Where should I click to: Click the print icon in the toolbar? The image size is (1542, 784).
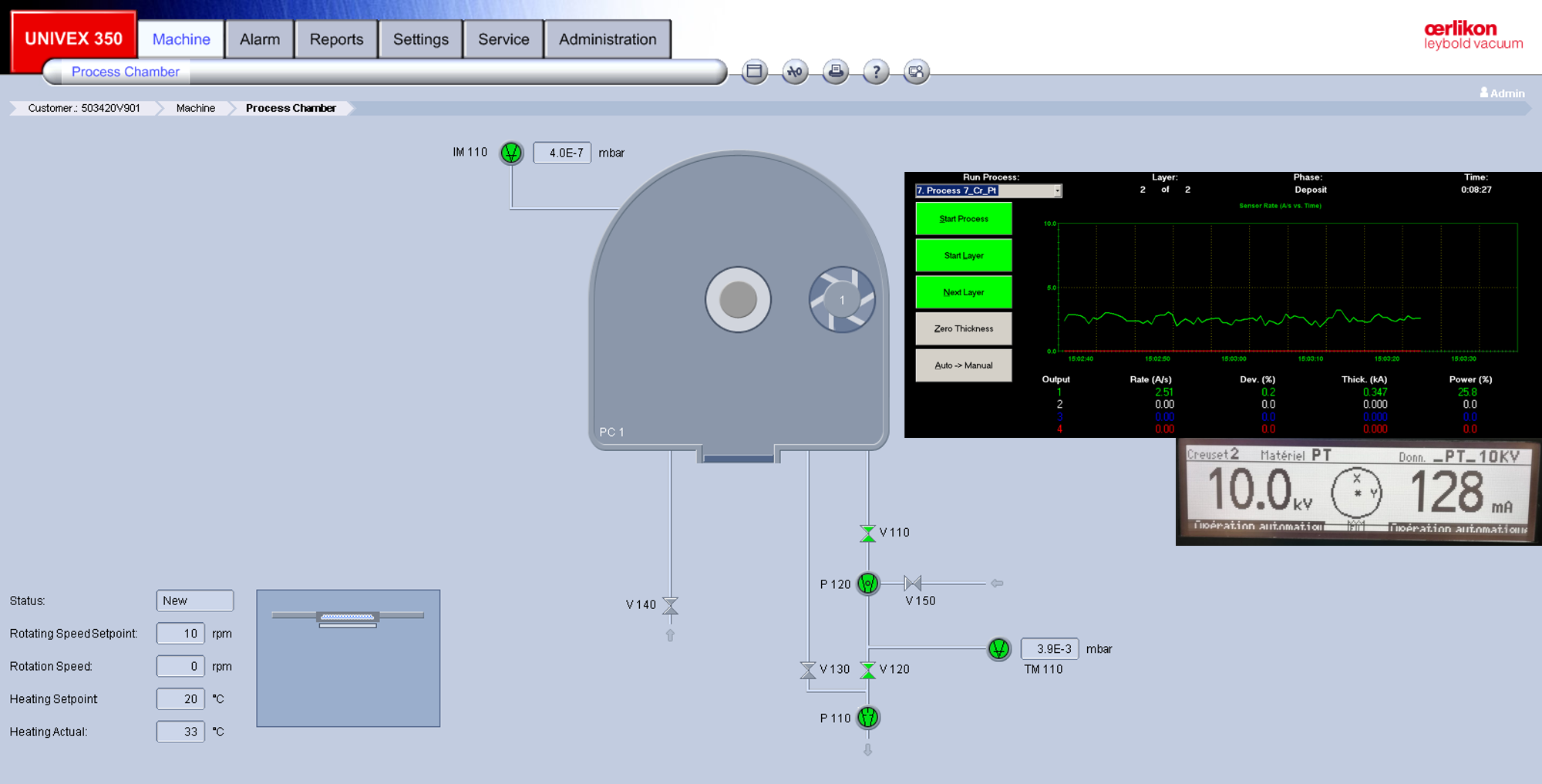[835, 72]
